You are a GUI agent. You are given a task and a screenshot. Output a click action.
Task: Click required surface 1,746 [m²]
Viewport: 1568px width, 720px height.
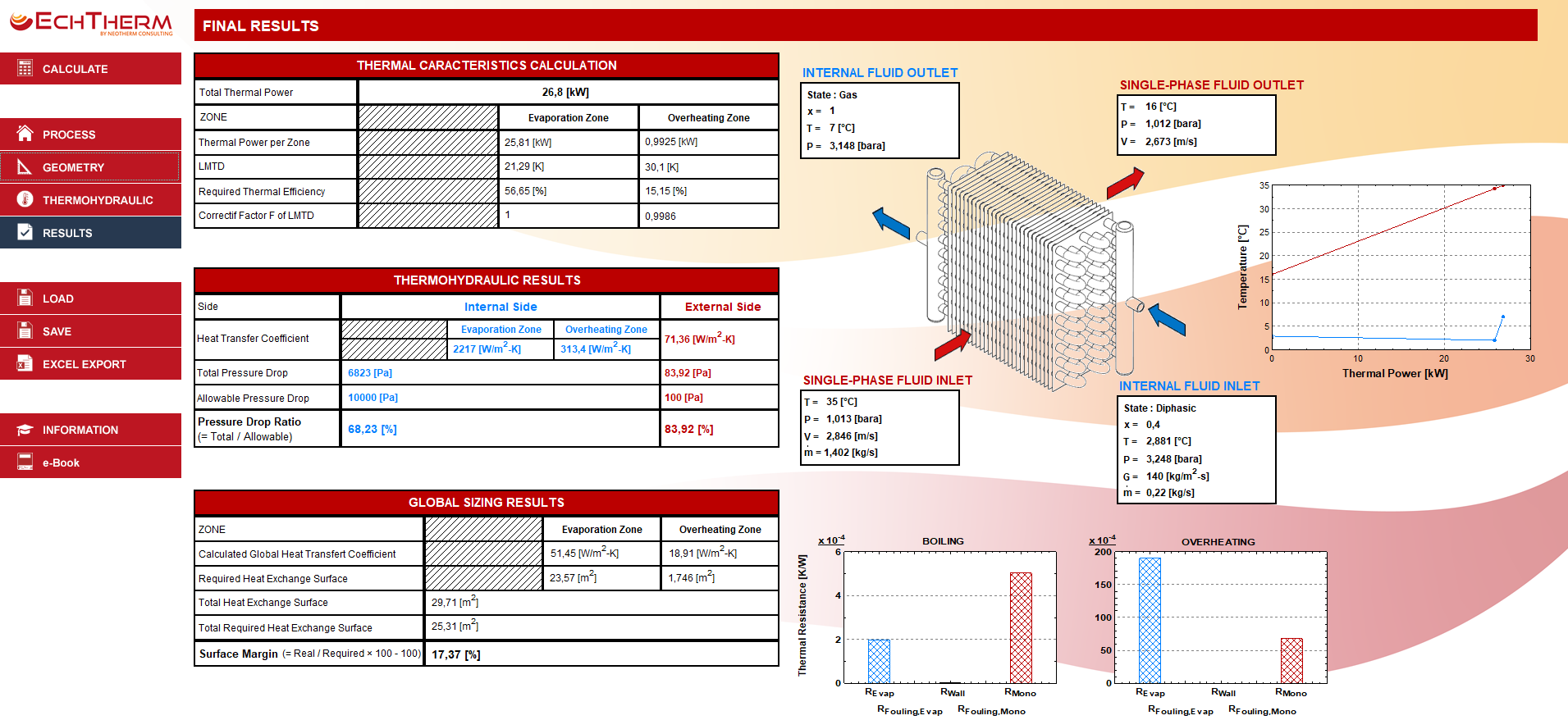click(x=691, y=577)
